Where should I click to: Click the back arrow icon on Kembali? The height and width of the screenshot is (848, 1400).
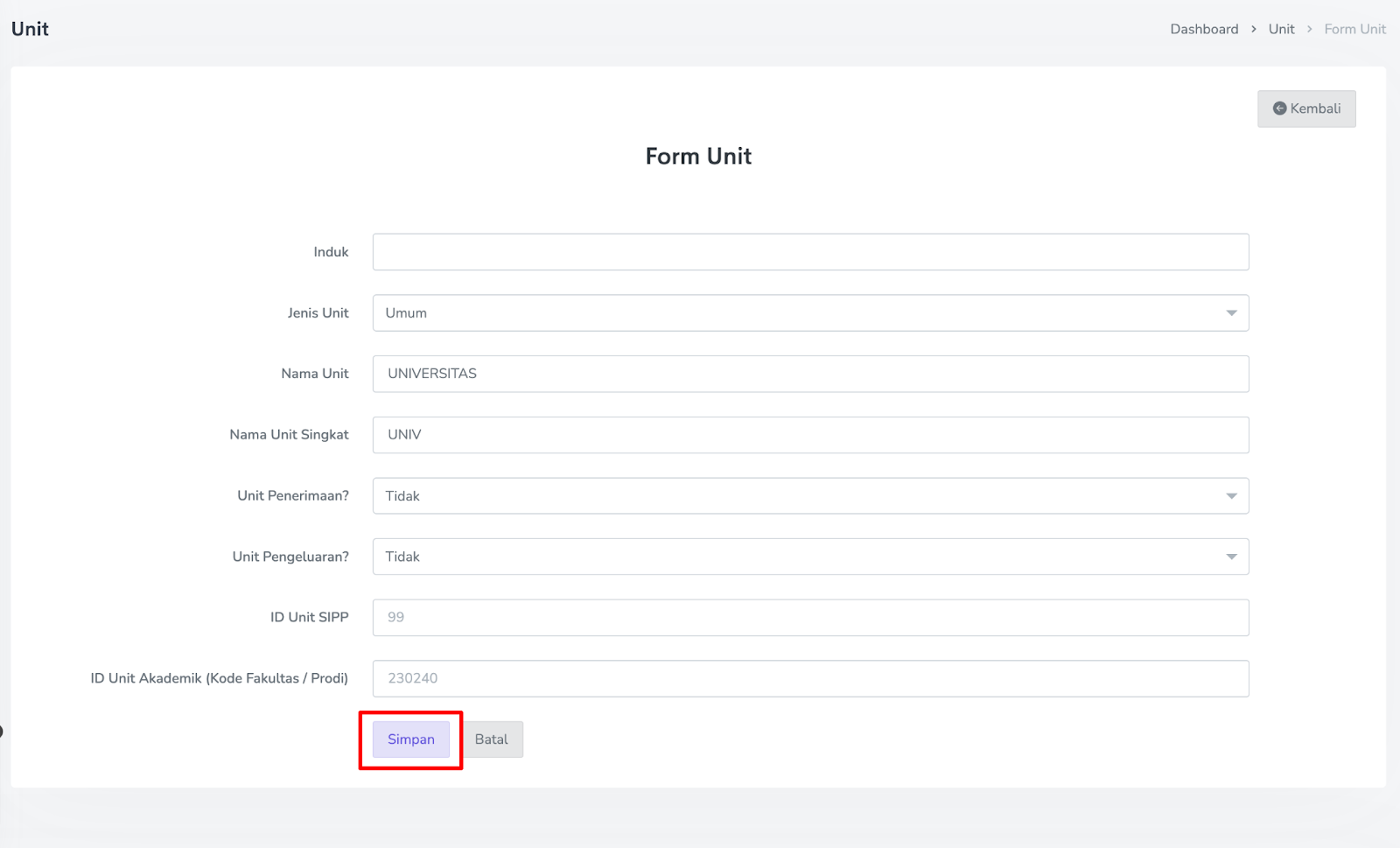pyautogui.click(x=1279, y=109)
